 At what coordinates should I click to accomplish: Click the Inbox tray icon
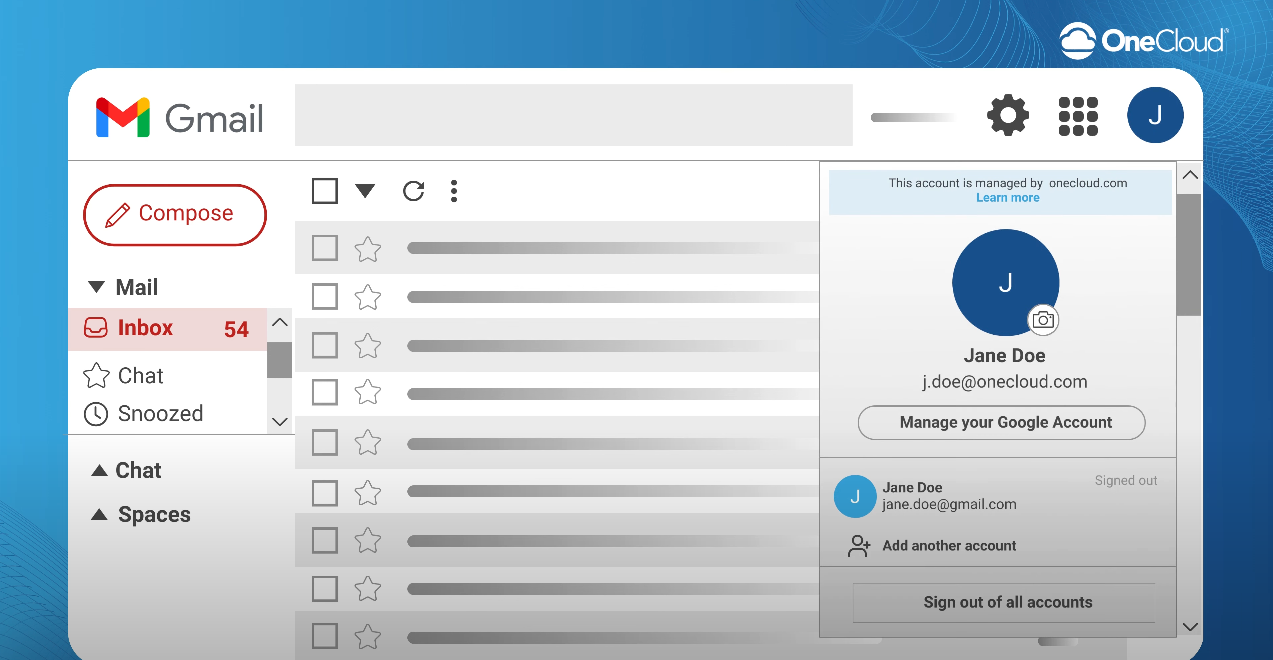pyautogui.click(x=96, y=328)
